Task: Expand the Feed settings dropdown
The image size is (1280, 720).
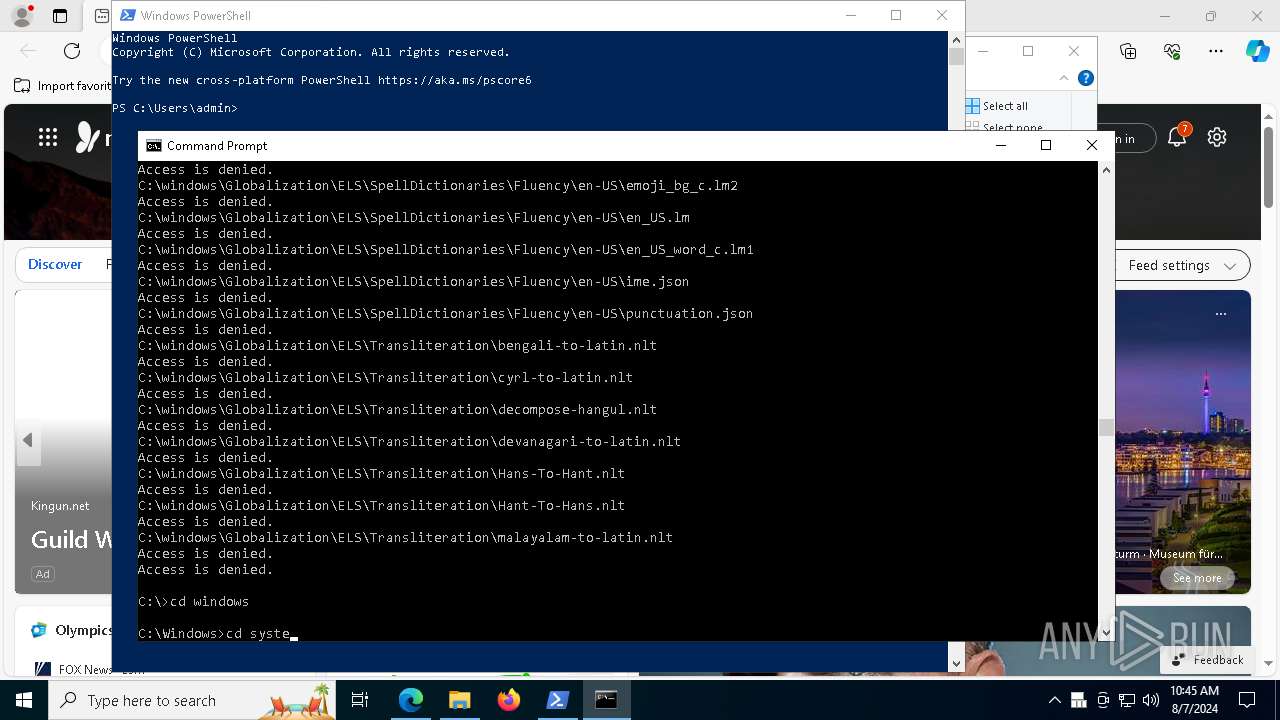Action: (x=1182, y=265)
